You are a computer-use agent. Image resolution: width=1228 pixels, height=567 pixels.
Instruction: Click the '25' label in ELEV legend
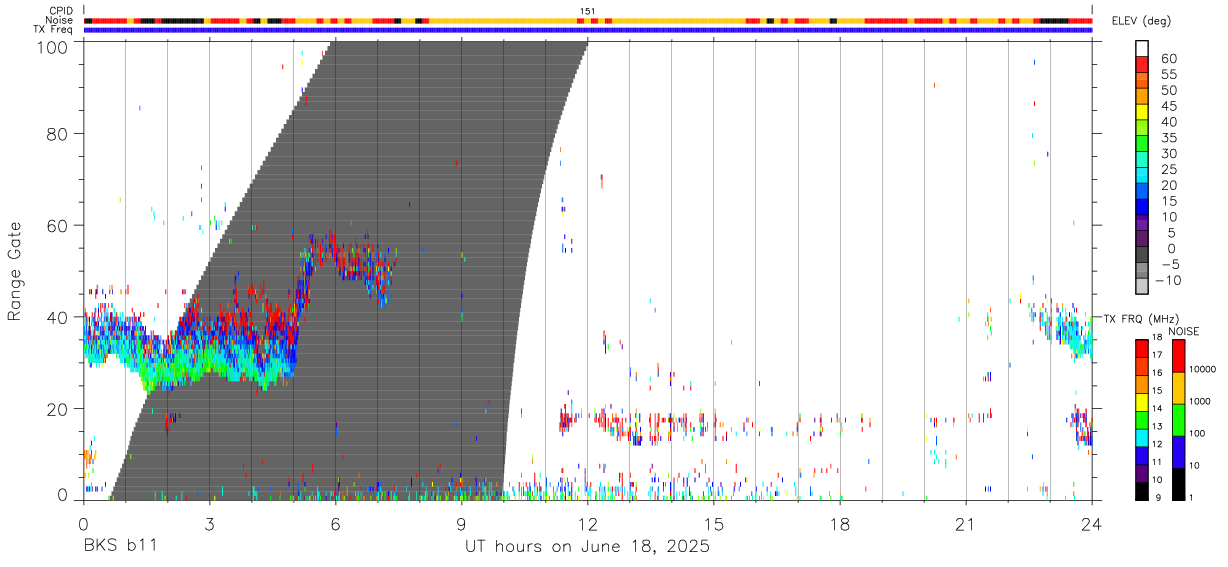1167,170
